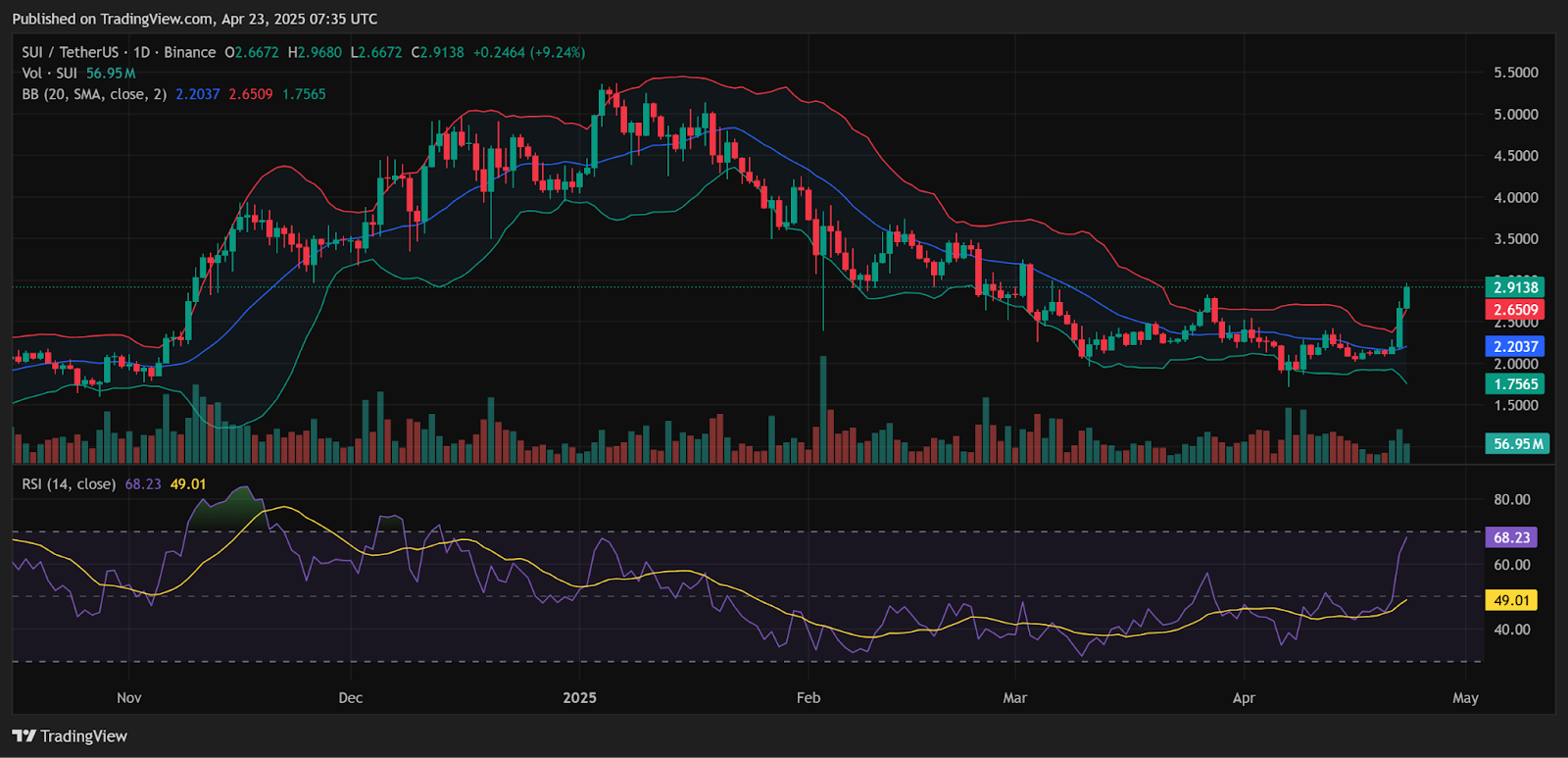Viewport: 1568px width, 758px height.
Task: Click the green 1.7565 lower band label
Action: [x=1515, y=384]
